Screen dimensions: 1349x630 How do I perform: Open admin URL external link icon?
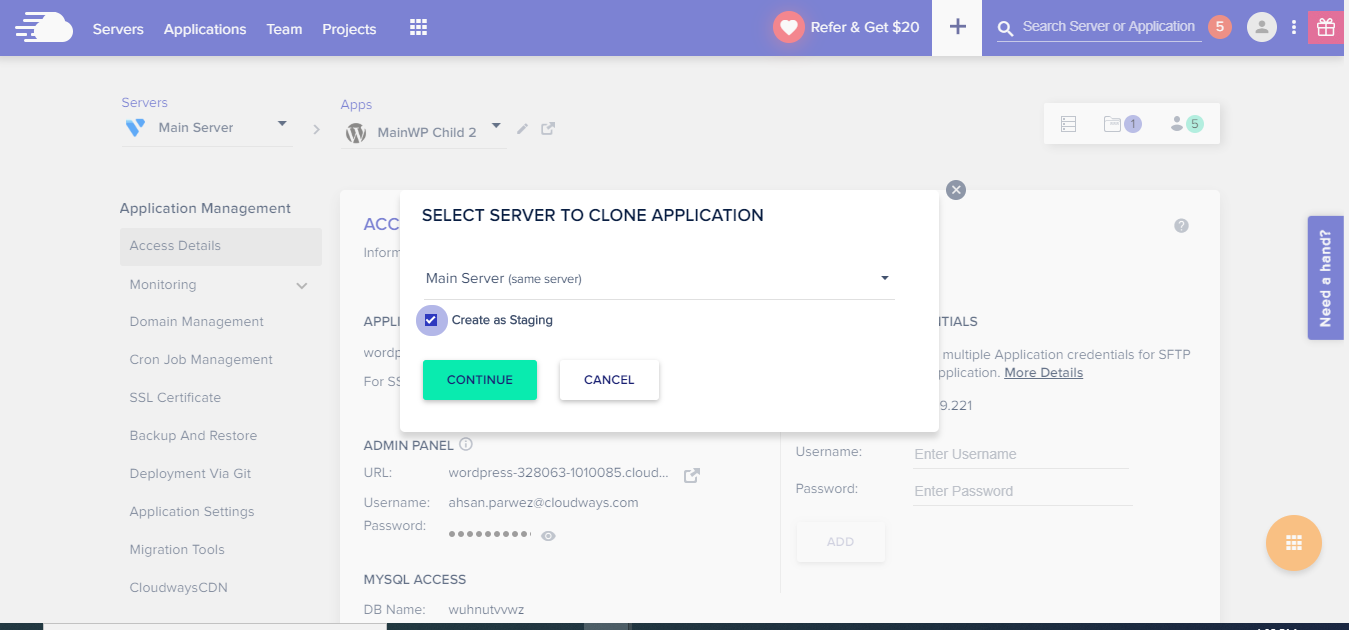pyautogui.click(x=691, y=476)
